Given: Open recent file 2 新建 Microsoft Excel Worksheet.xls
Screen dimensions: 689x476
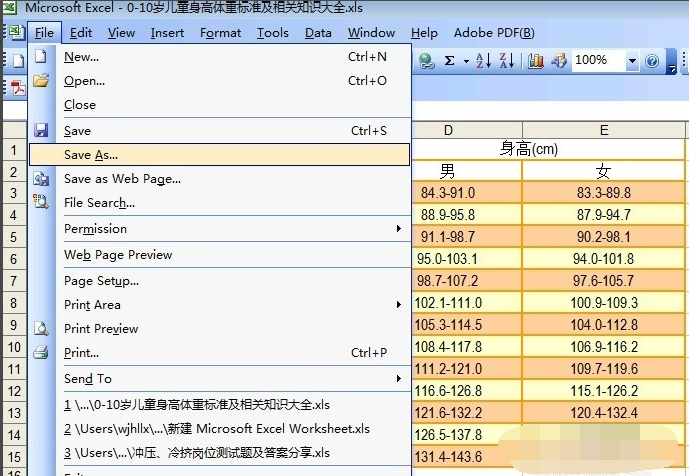Looking at the screenshot, I should tap(220, 429).
